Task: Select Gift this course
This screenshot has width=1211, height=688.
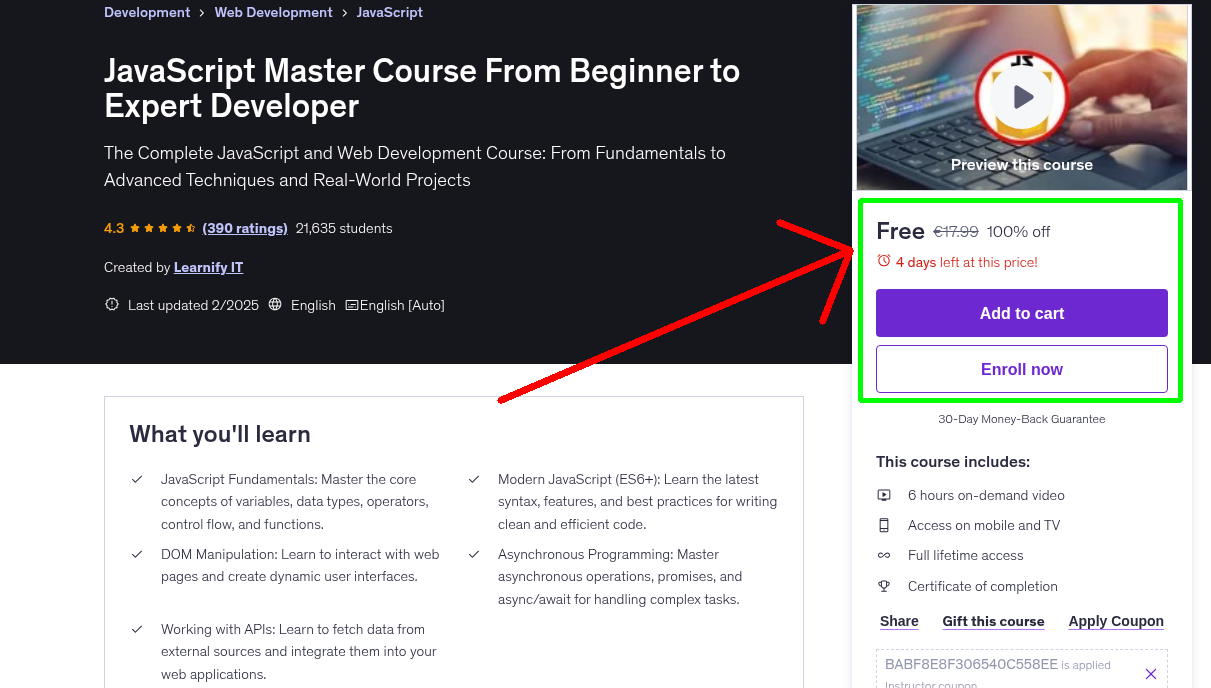Action: [993, 621]
